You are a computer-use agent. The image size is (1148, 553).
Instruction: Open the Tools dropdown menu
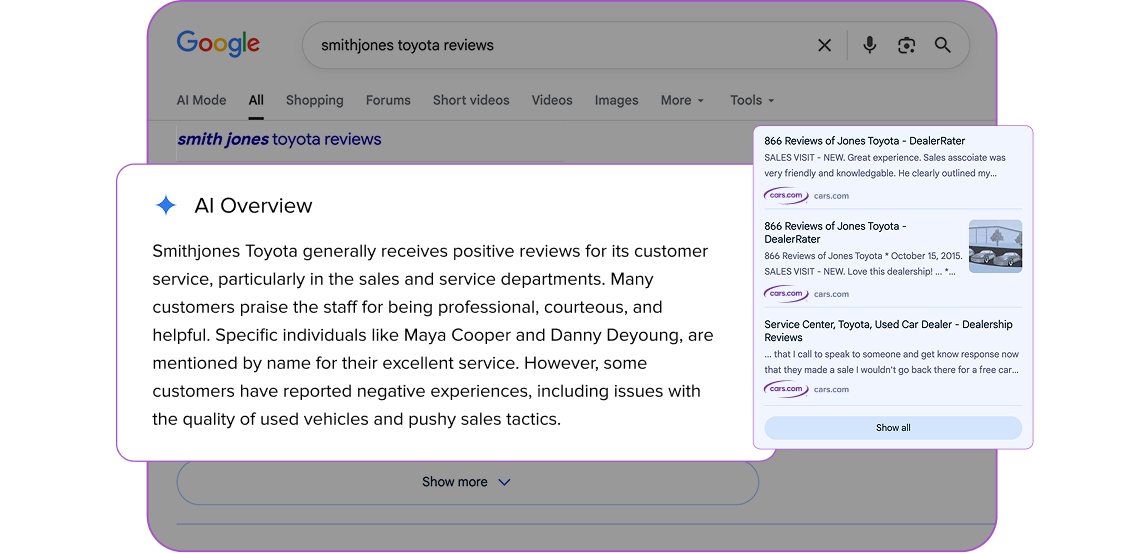[x=752, y=100]
